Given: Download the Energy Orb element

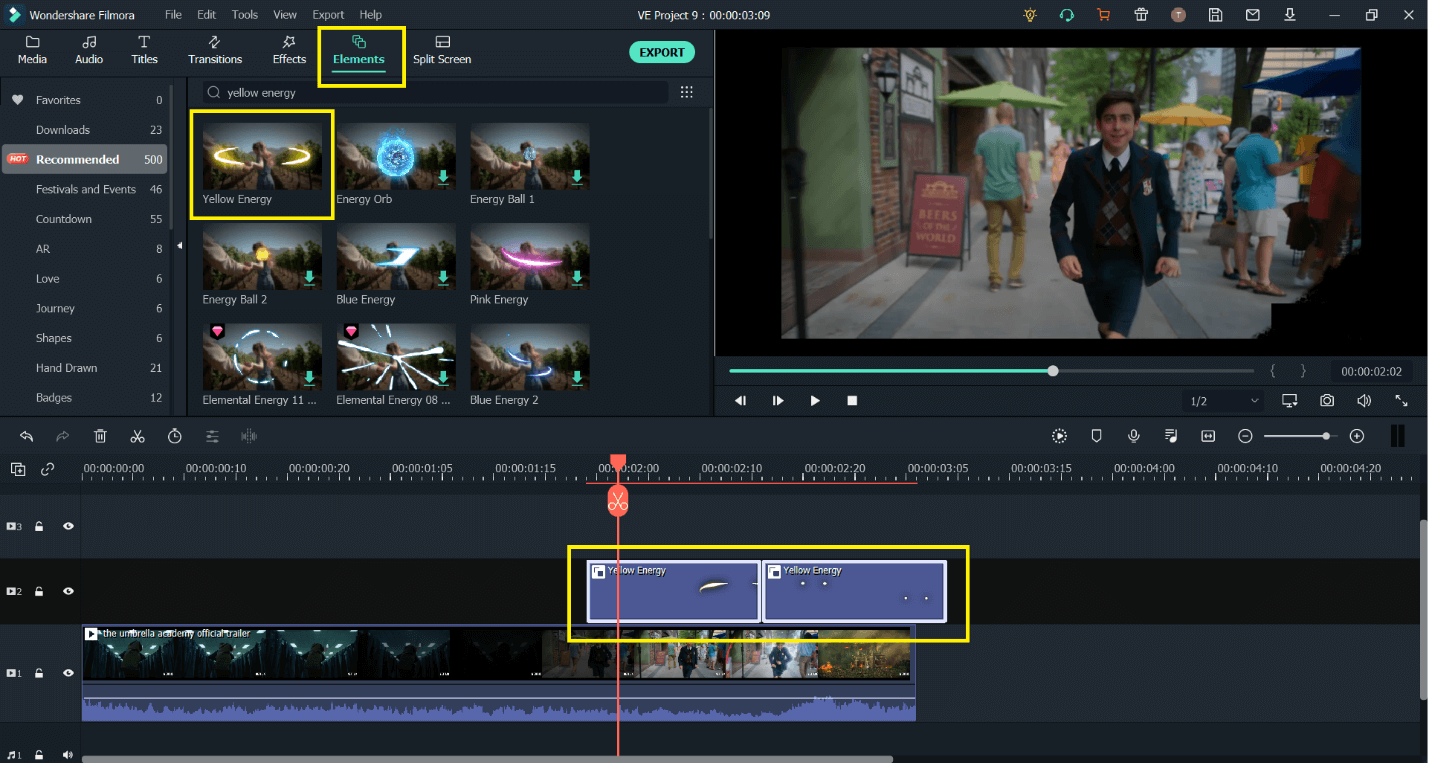Looking at the screenshot, I should (x=443, y=177).
